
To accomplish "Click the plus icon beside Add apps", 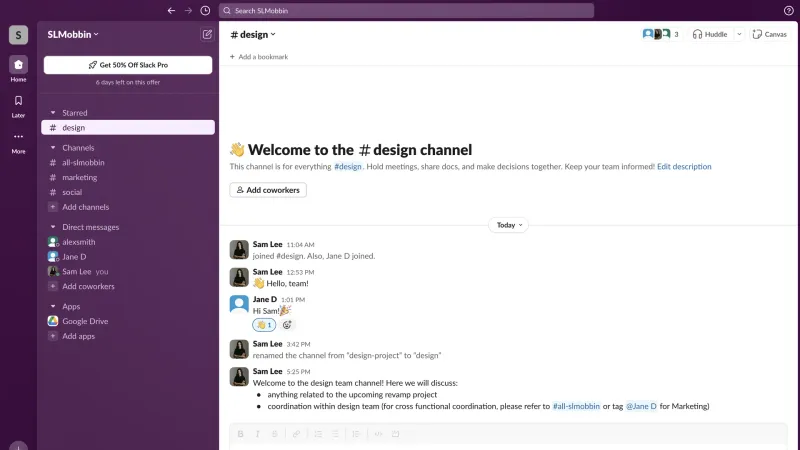I will click(x=53, y=336).
